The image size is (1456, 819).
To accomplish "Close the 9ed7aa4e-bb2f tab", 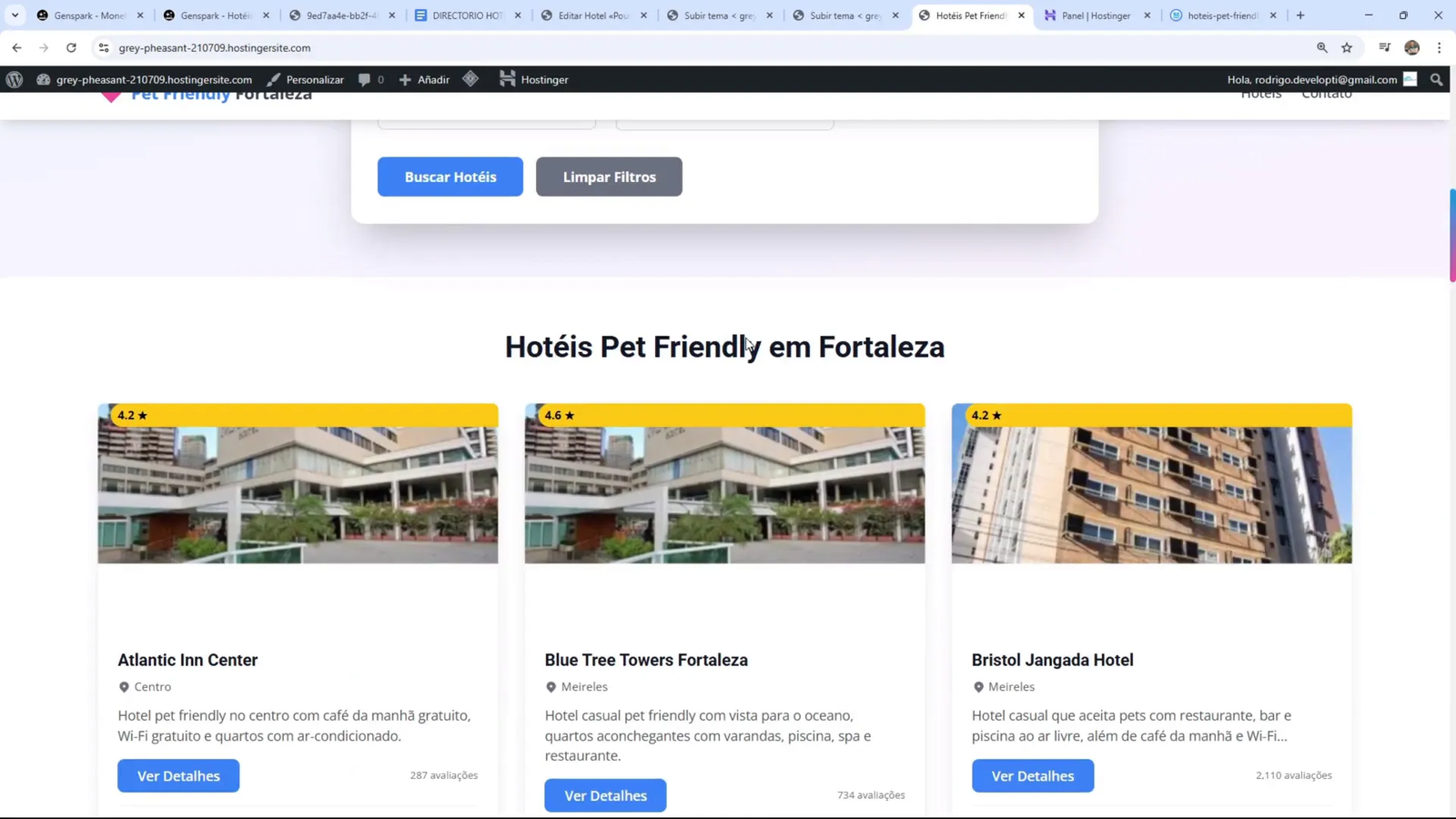I will [392, 15].
